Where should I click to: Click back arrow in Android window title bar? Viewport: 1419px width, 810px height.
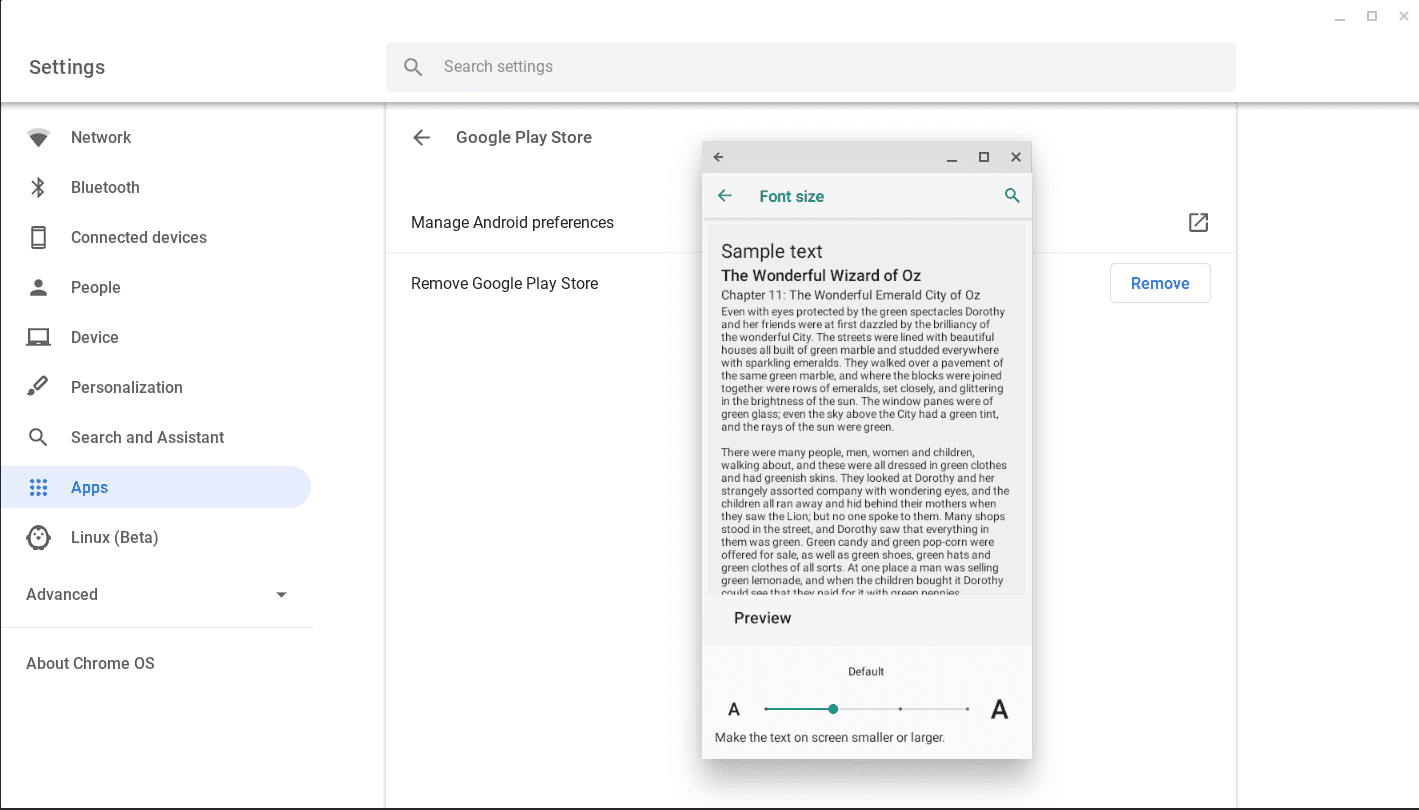[x=718, y=157]
